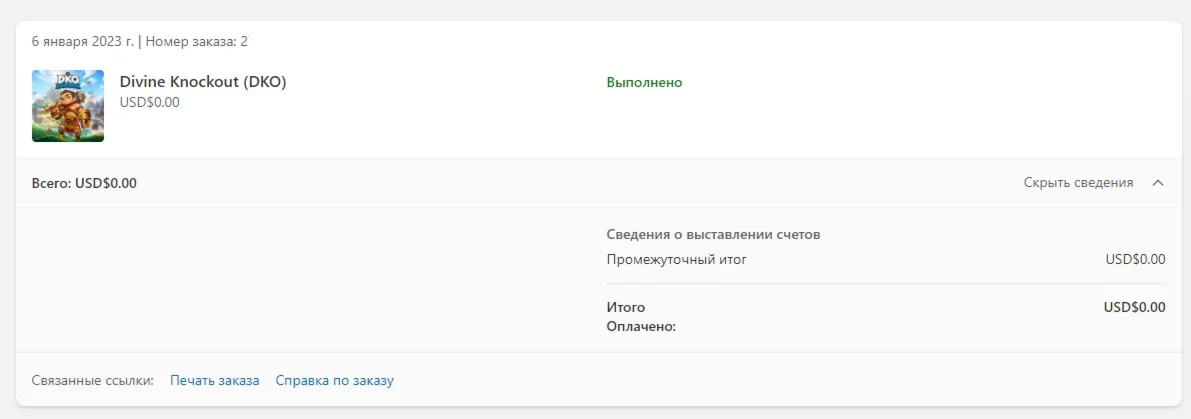Click the bold Итого label
The width and height of the screenshot is (1191, 419).
point(626,307)
